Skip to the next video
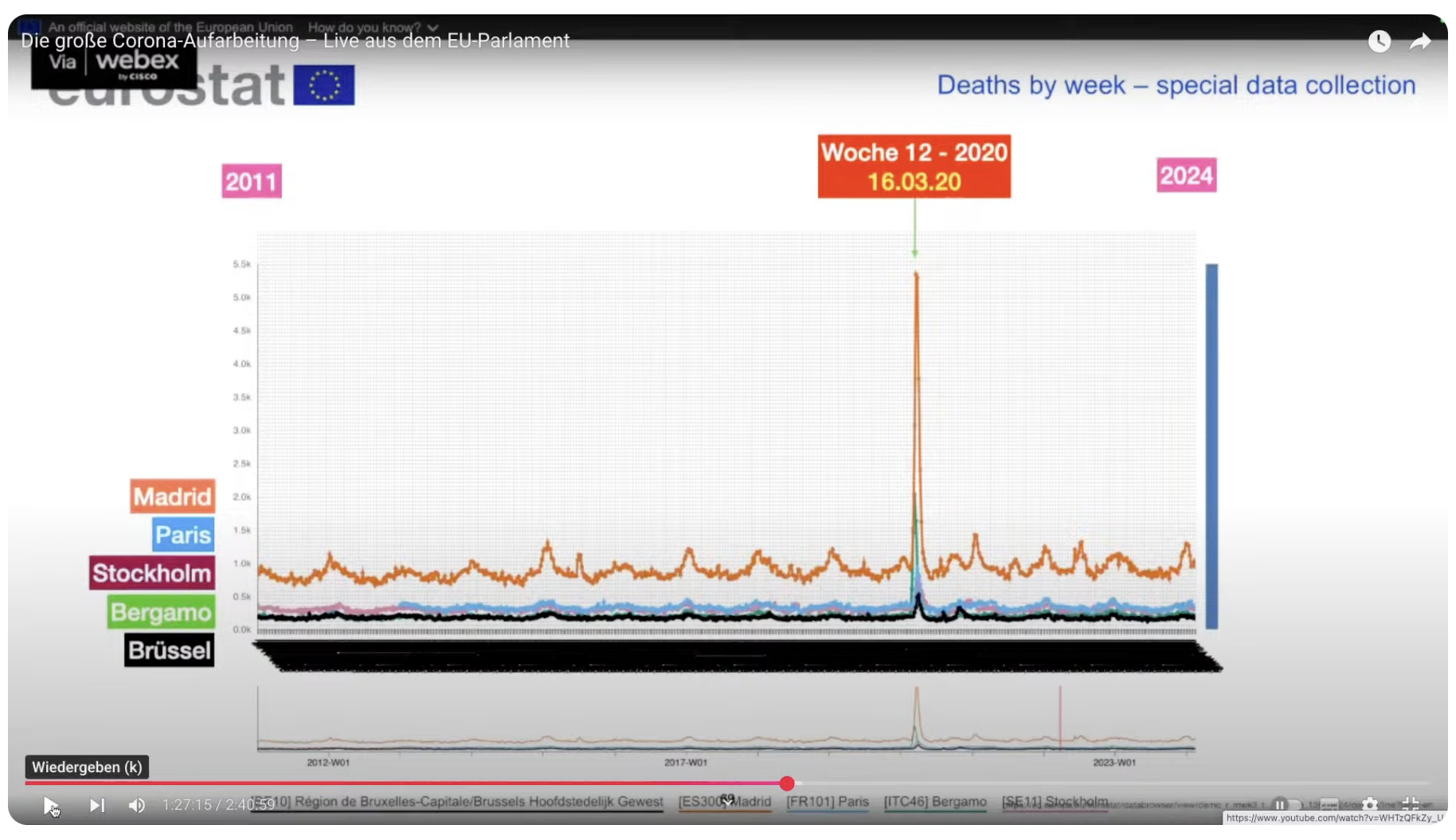The width and height of the screenshot is (1456, 840). click(96, 806)
